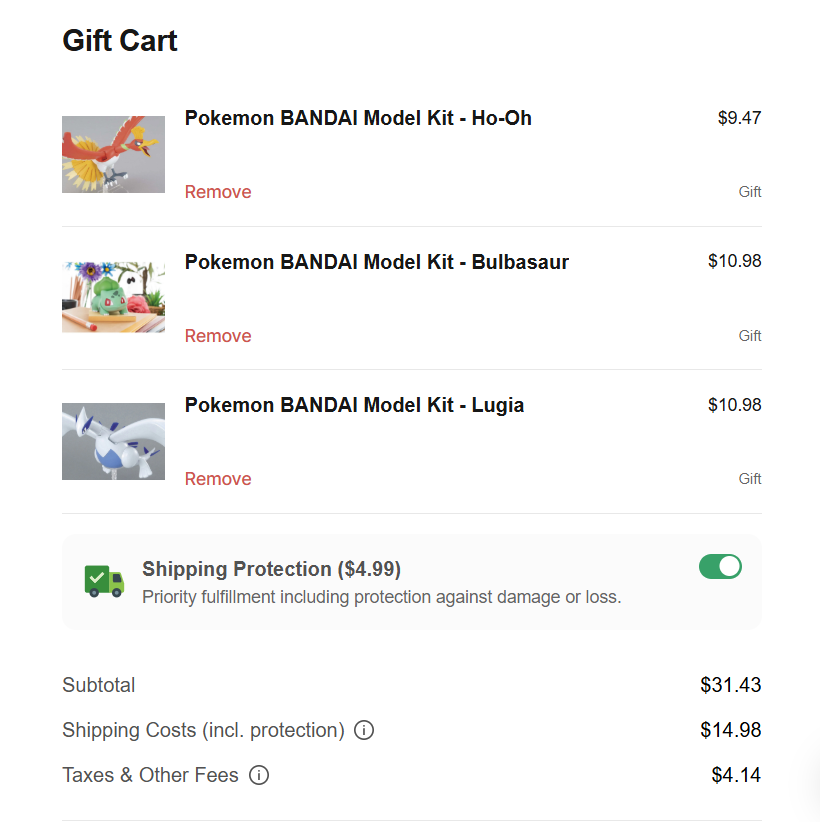Click the Shipping Protection ($4.99) heading

pyautogui.click(x=271, y=569)
